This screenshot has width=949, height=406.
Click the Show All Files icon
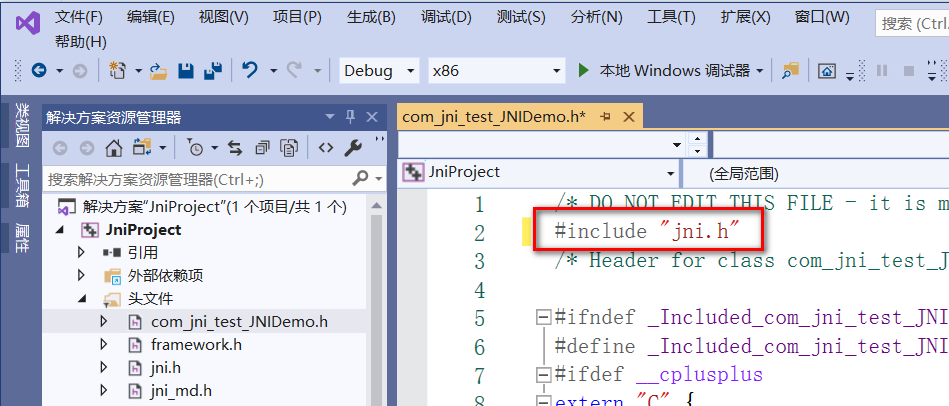(290, 147)
